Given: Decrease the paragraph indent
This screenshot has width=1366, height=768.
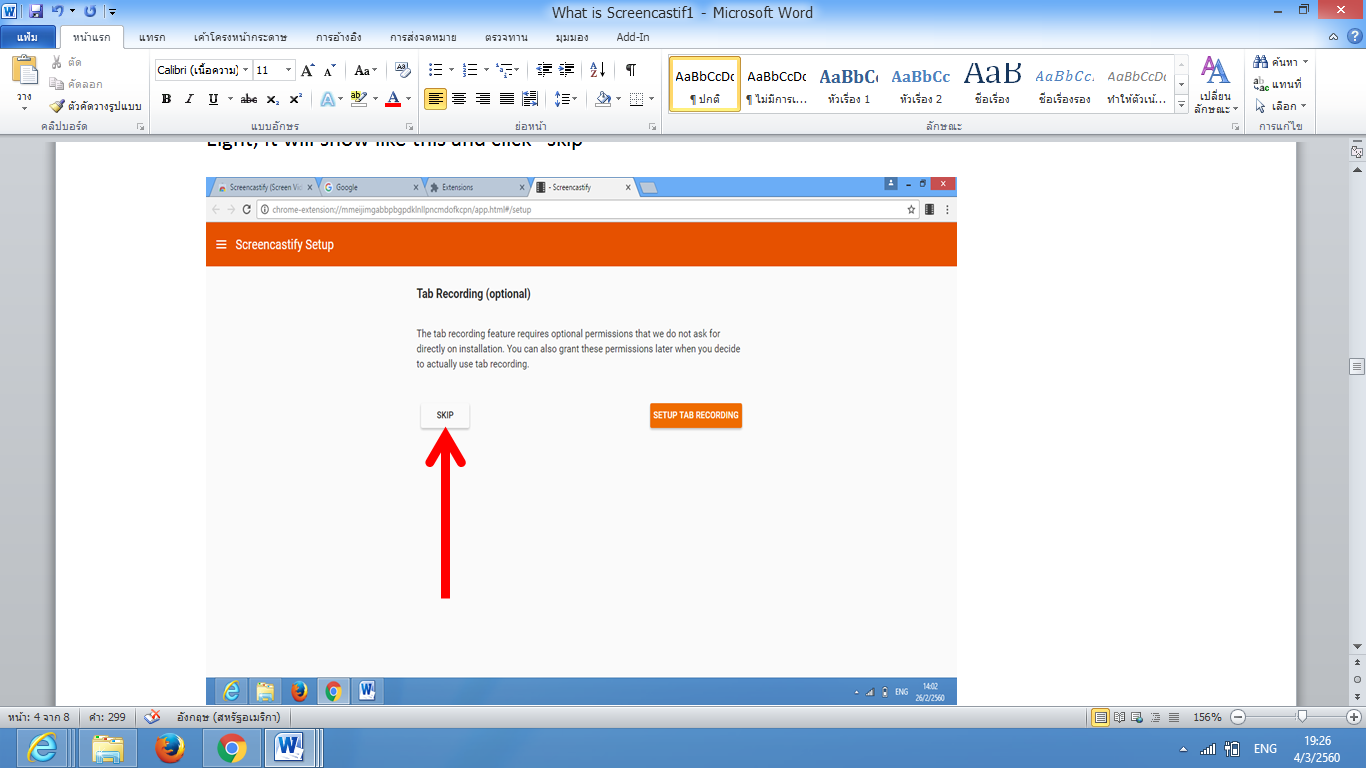Looking at the screenshot, I should point(544,70).
